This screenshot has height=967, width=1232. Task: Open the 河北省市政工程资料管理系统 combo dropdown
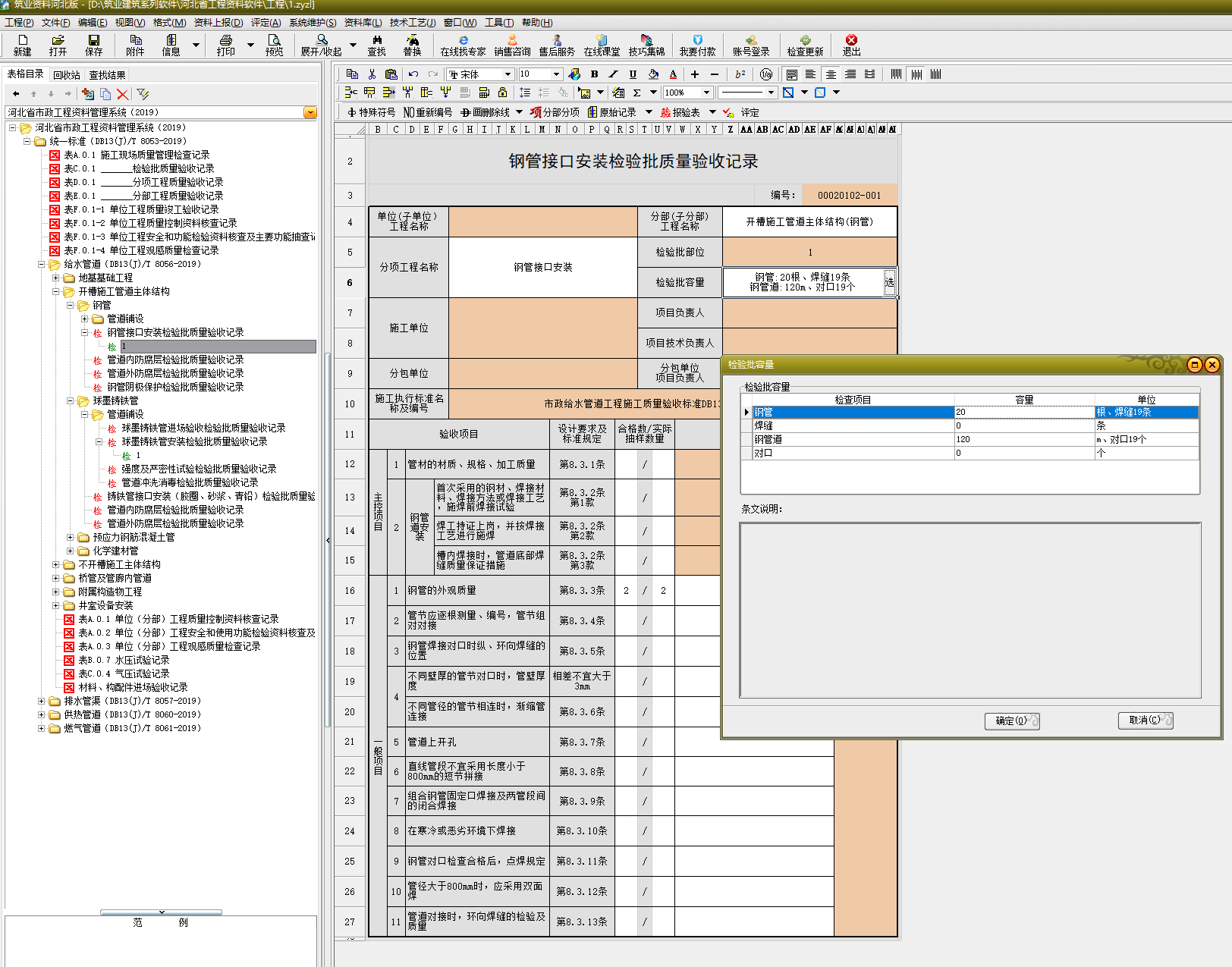coord(310,112)
